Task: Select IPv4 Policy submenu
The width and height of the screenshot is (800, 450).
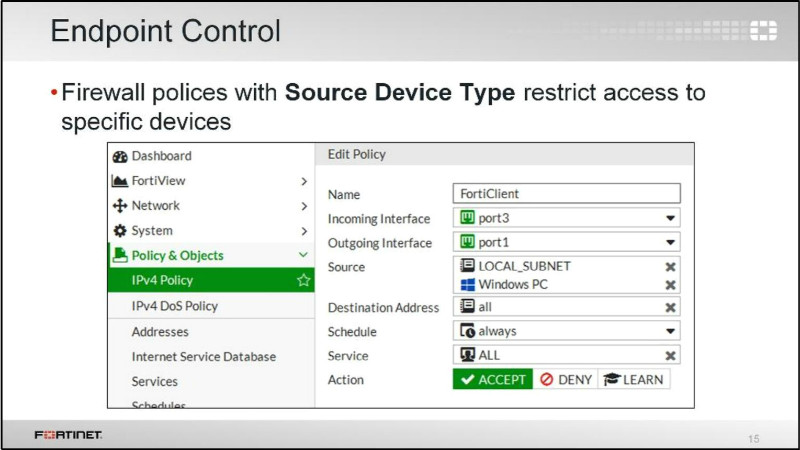Action: (211, 280)
